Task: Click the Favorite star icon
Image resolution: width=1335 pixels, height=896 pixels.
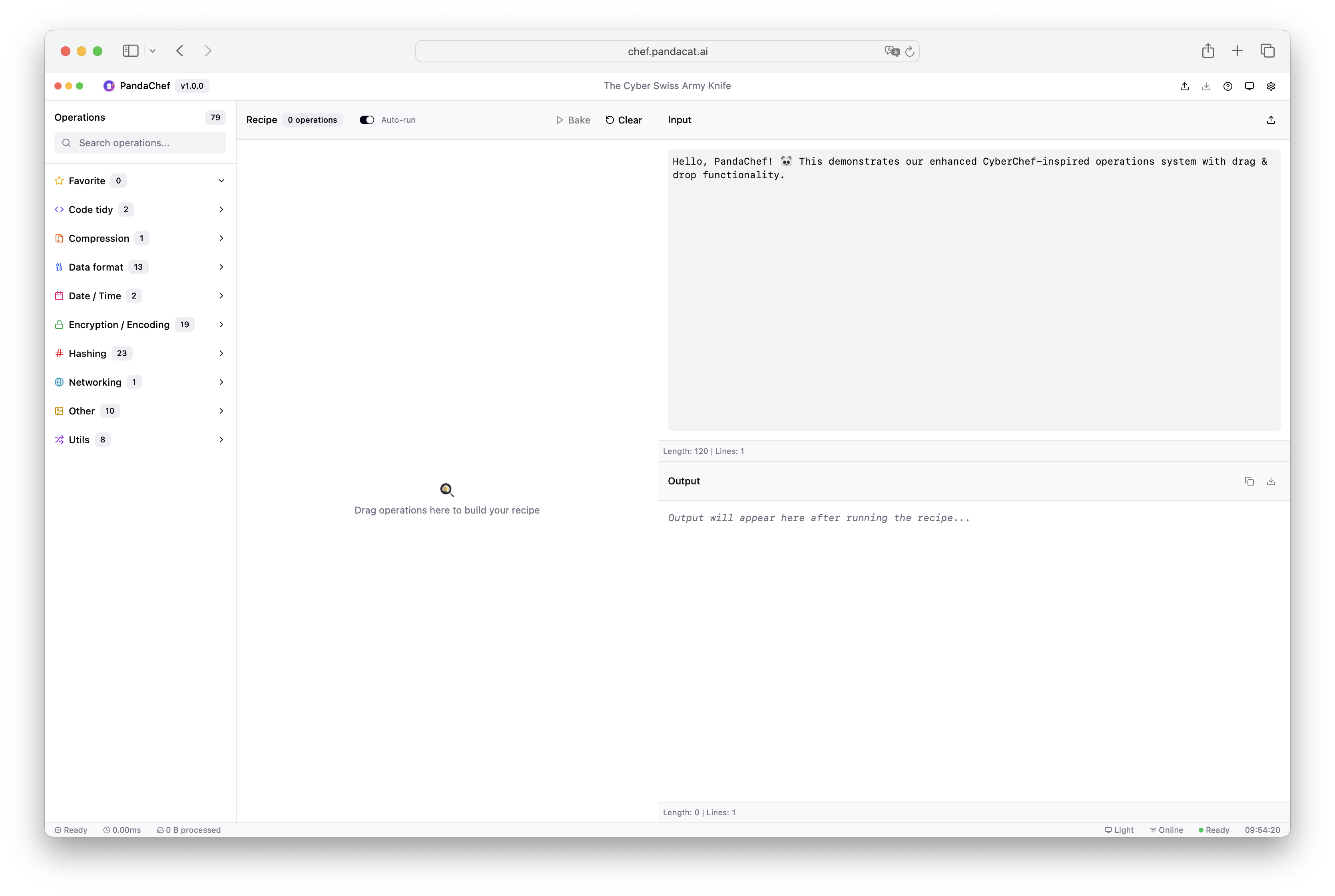Action: pos(59,181)
